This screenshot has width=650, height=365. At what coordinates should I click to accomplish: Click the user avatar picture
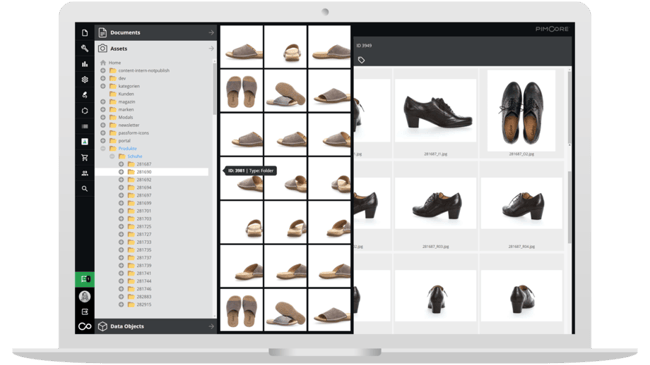85,296
